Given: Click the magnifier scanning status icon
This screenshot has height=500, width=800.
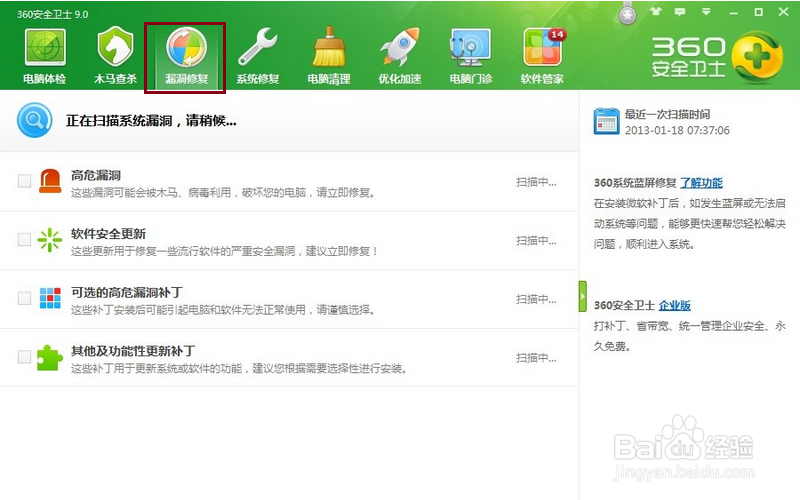Looking at the screenshot, I should pos(34,120).
